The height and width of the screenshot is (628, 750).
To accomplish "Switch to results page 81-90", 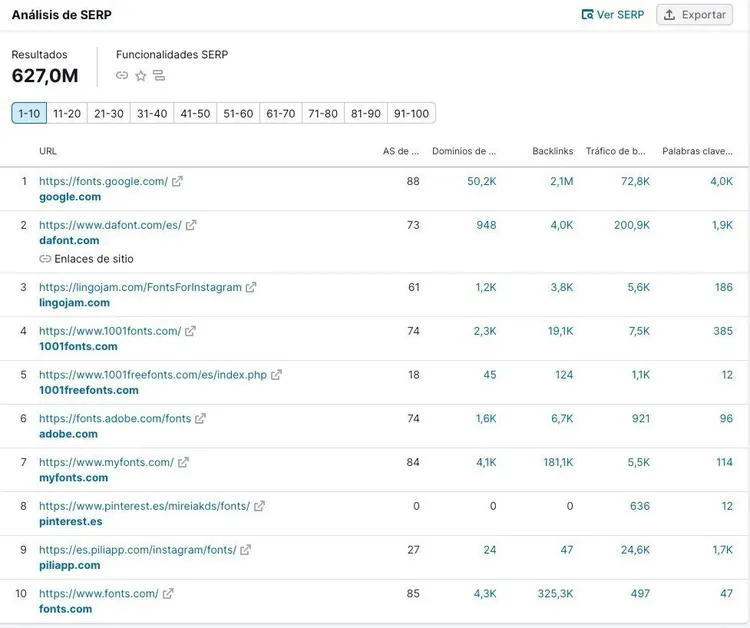I will [366, 113].
